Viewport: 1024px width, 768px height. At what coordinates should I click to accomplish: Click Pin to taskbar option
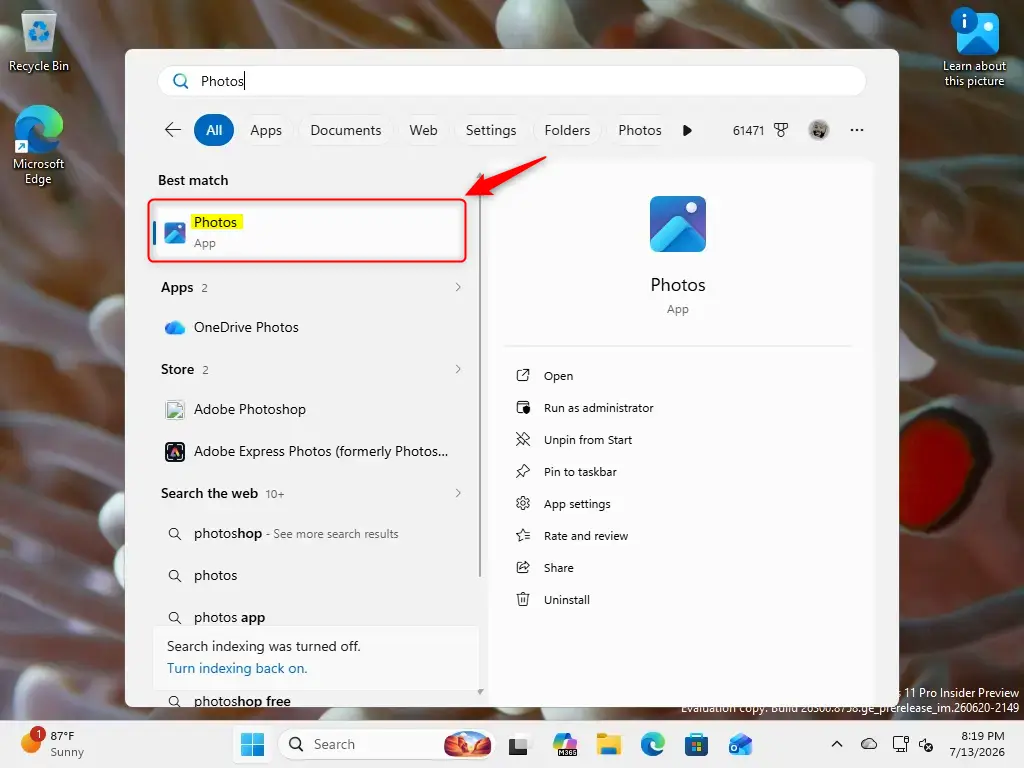click(580, 472)
